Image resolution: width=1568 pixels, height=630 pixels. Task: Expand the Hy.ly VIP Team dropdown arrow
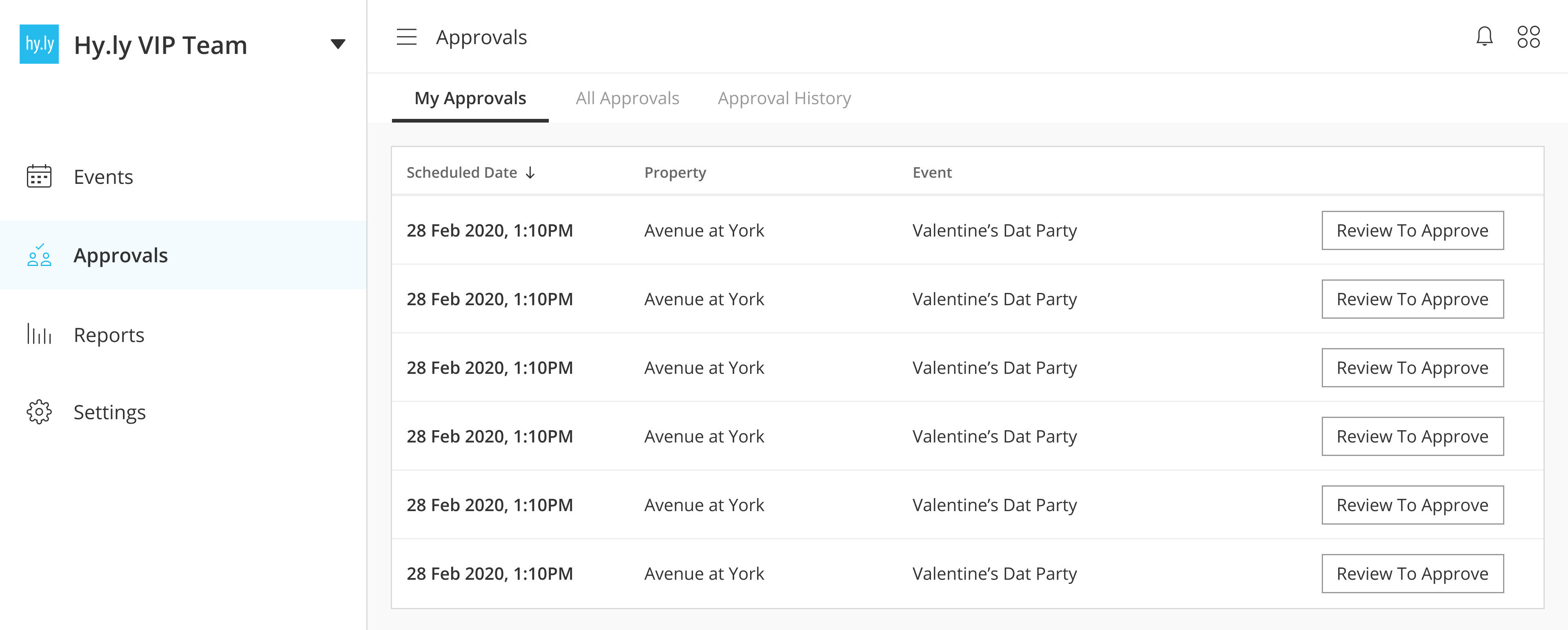point(338,44)
